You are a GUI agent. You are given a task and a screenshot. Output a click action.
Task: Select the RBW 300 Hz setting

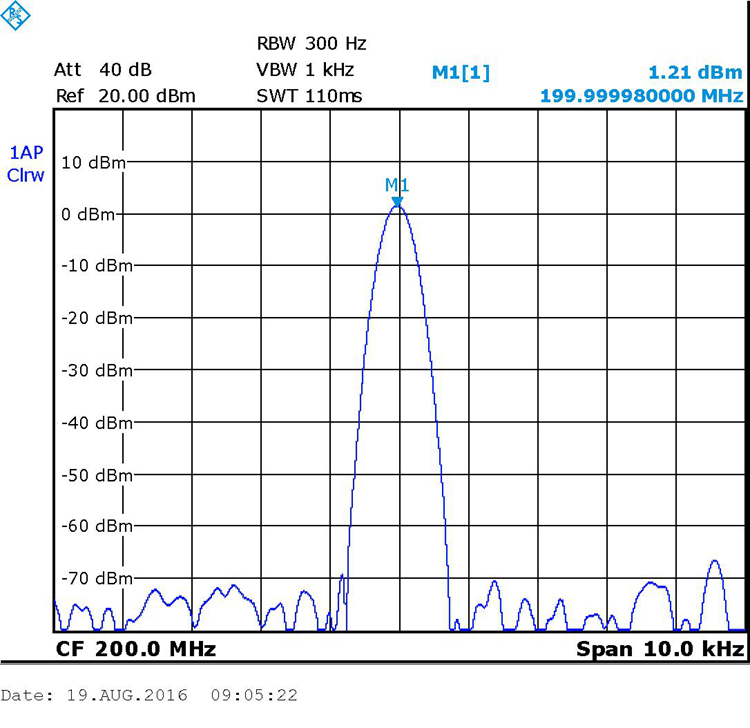click(x=312, y=44)
